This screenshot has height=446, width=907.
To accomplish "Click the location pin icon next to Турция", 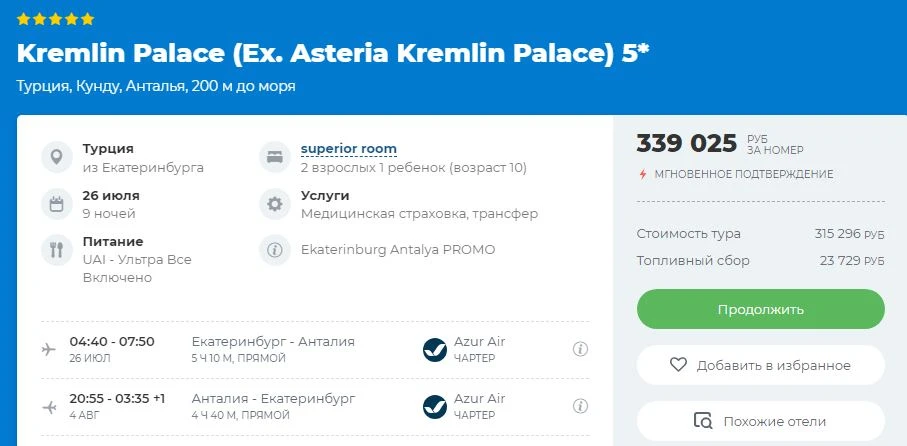I will 56,158.
